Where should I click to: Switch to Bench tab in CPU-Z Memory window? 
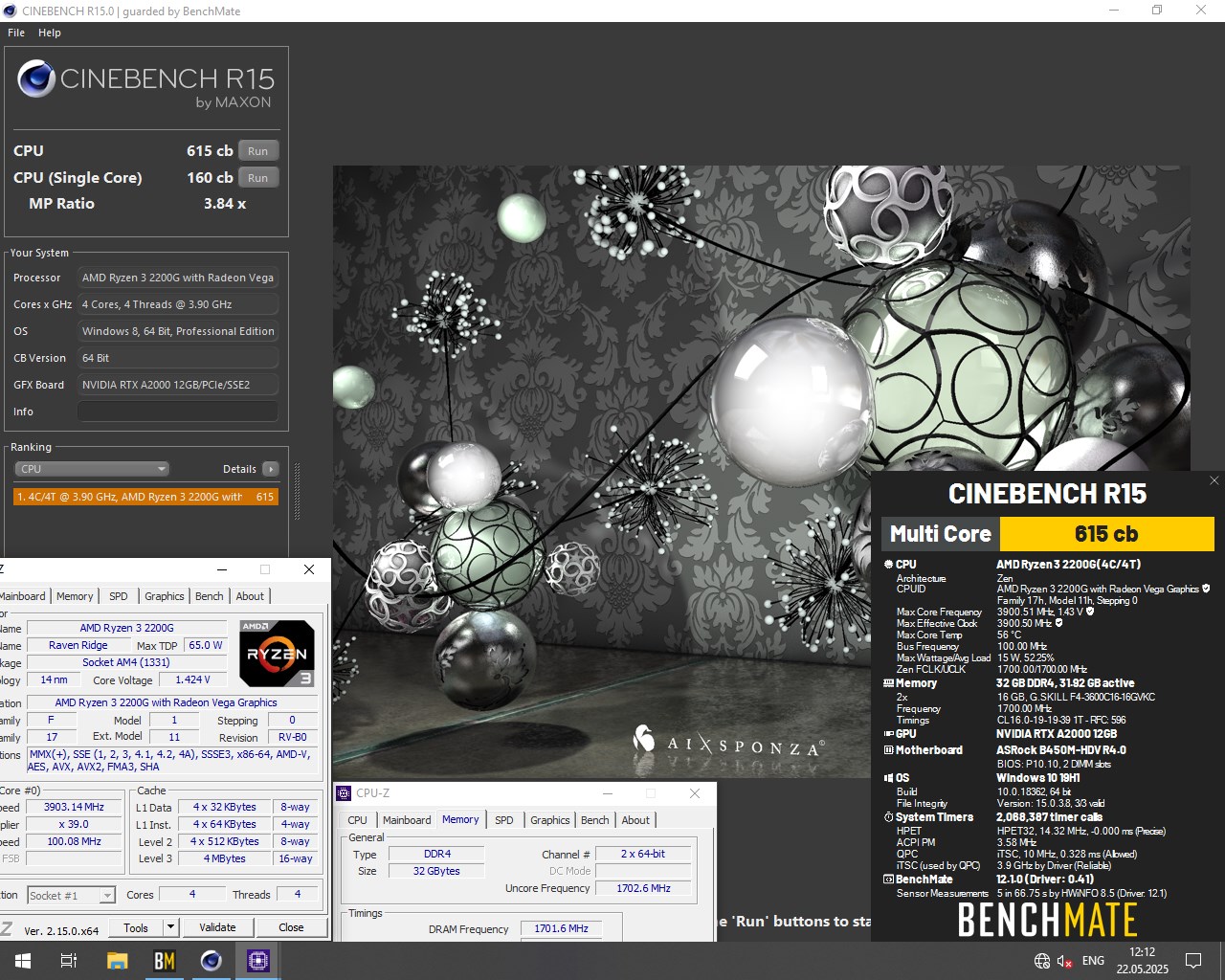coord(595,820)
